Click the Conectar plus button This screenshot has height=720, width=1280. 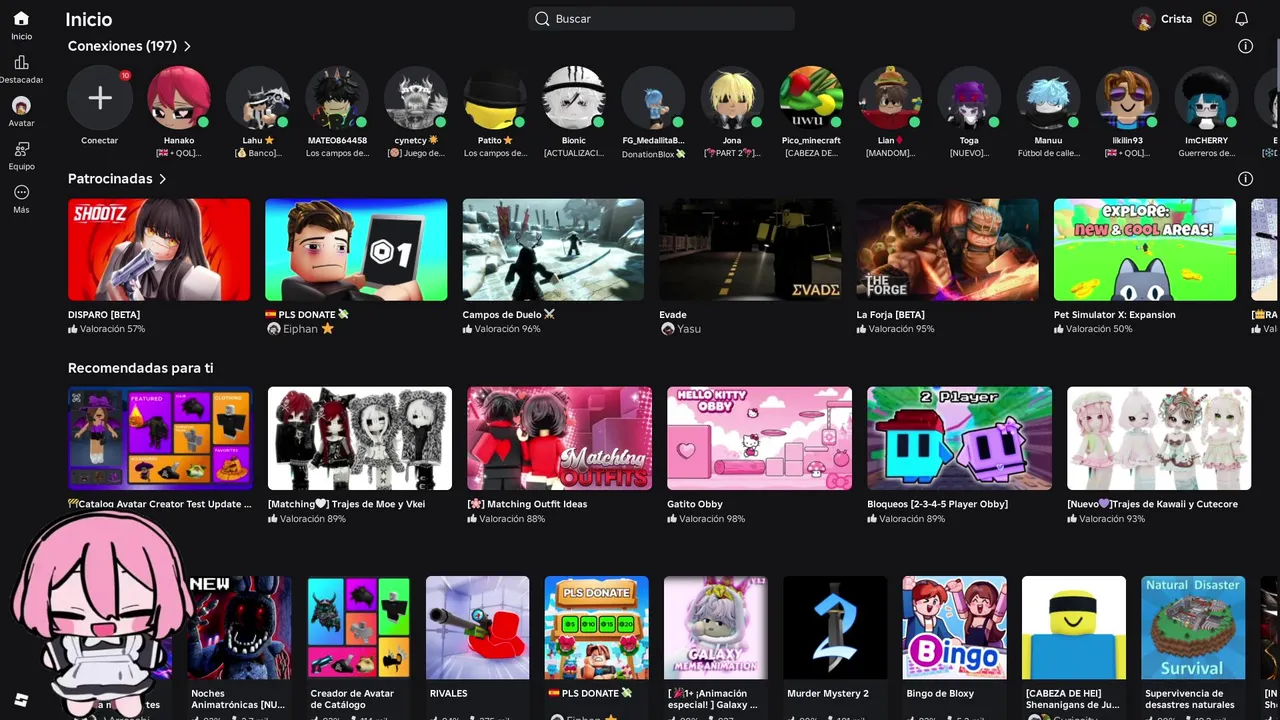[99, 98]
